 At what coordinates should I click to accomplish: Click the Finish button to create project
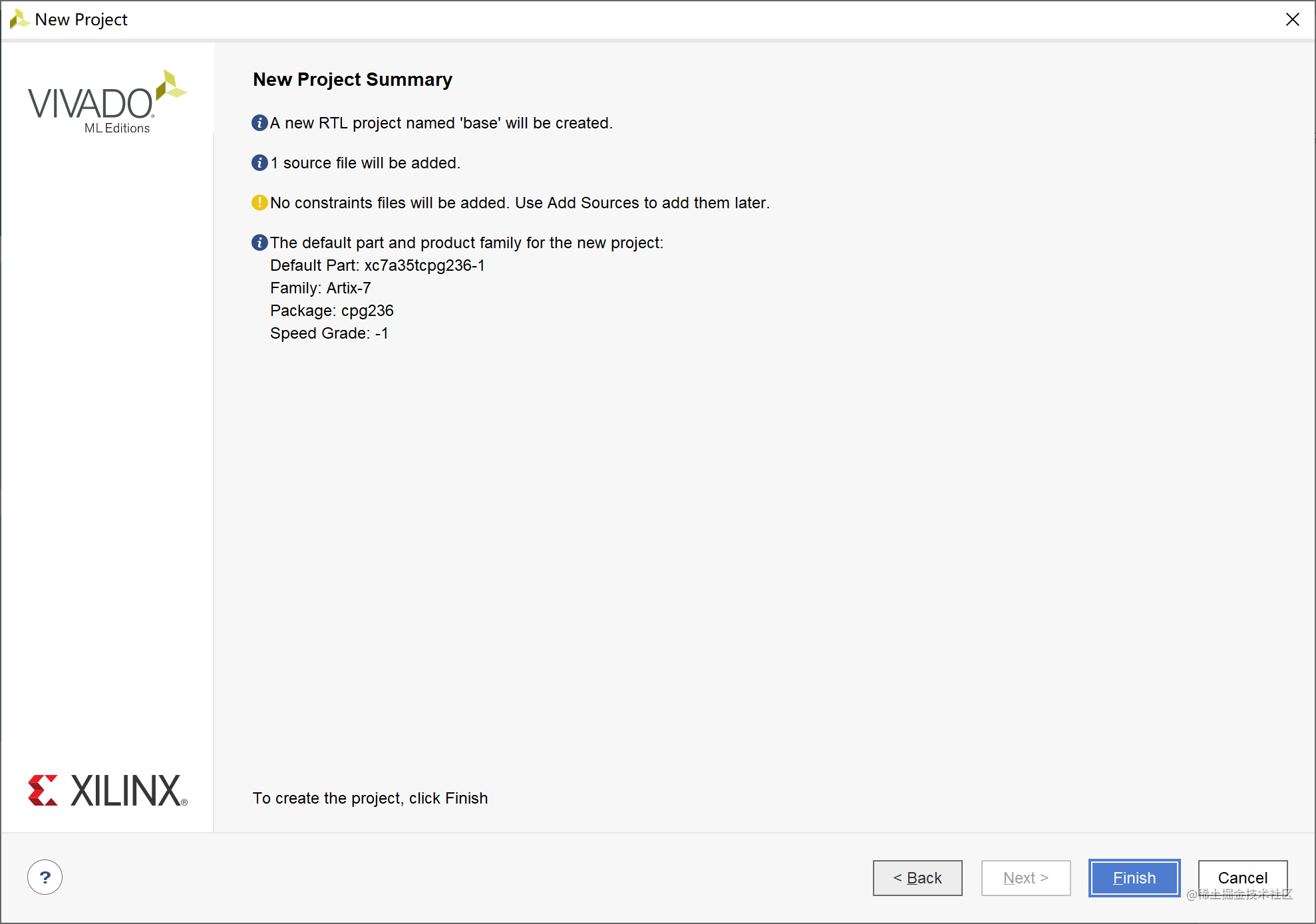point(1134,877)
